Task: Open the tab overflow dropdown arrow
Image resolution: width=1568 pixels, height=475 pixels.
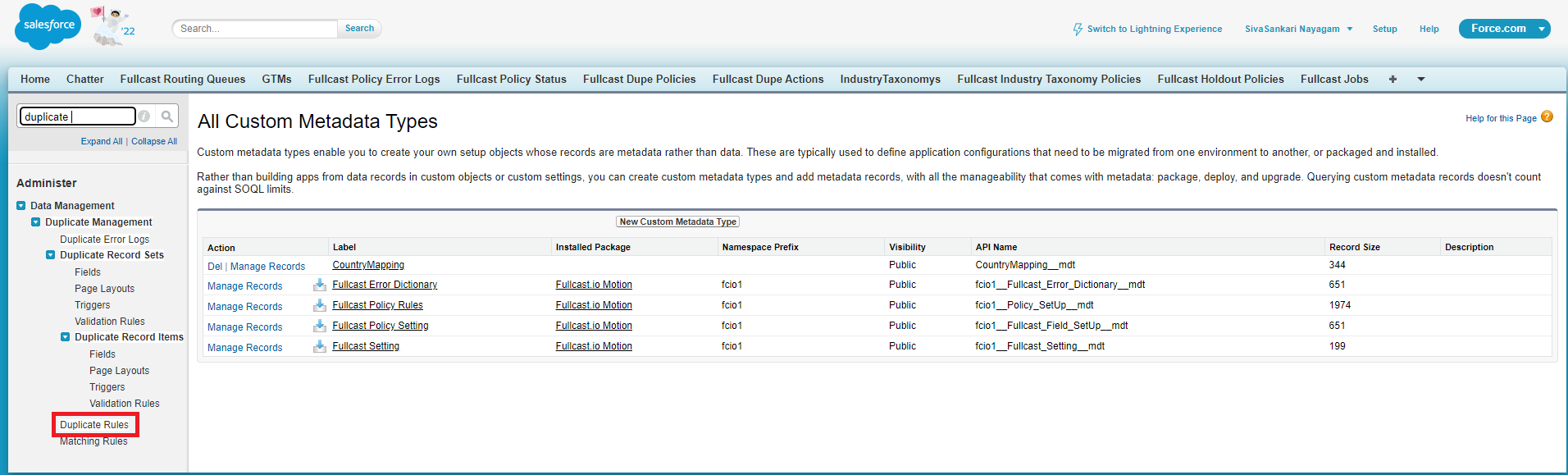Action: (1421, 80)
